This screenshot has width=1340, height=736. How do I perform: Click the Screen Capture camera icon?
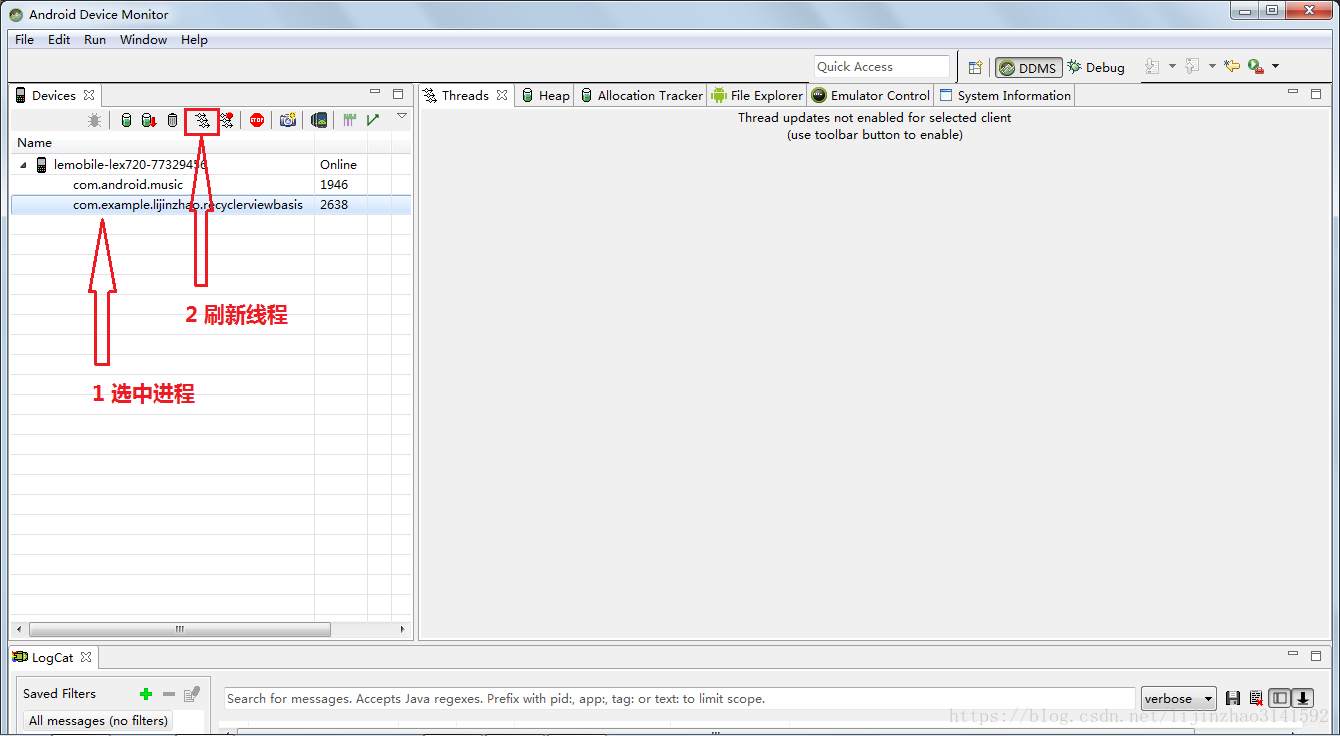[x=288, y=120]
